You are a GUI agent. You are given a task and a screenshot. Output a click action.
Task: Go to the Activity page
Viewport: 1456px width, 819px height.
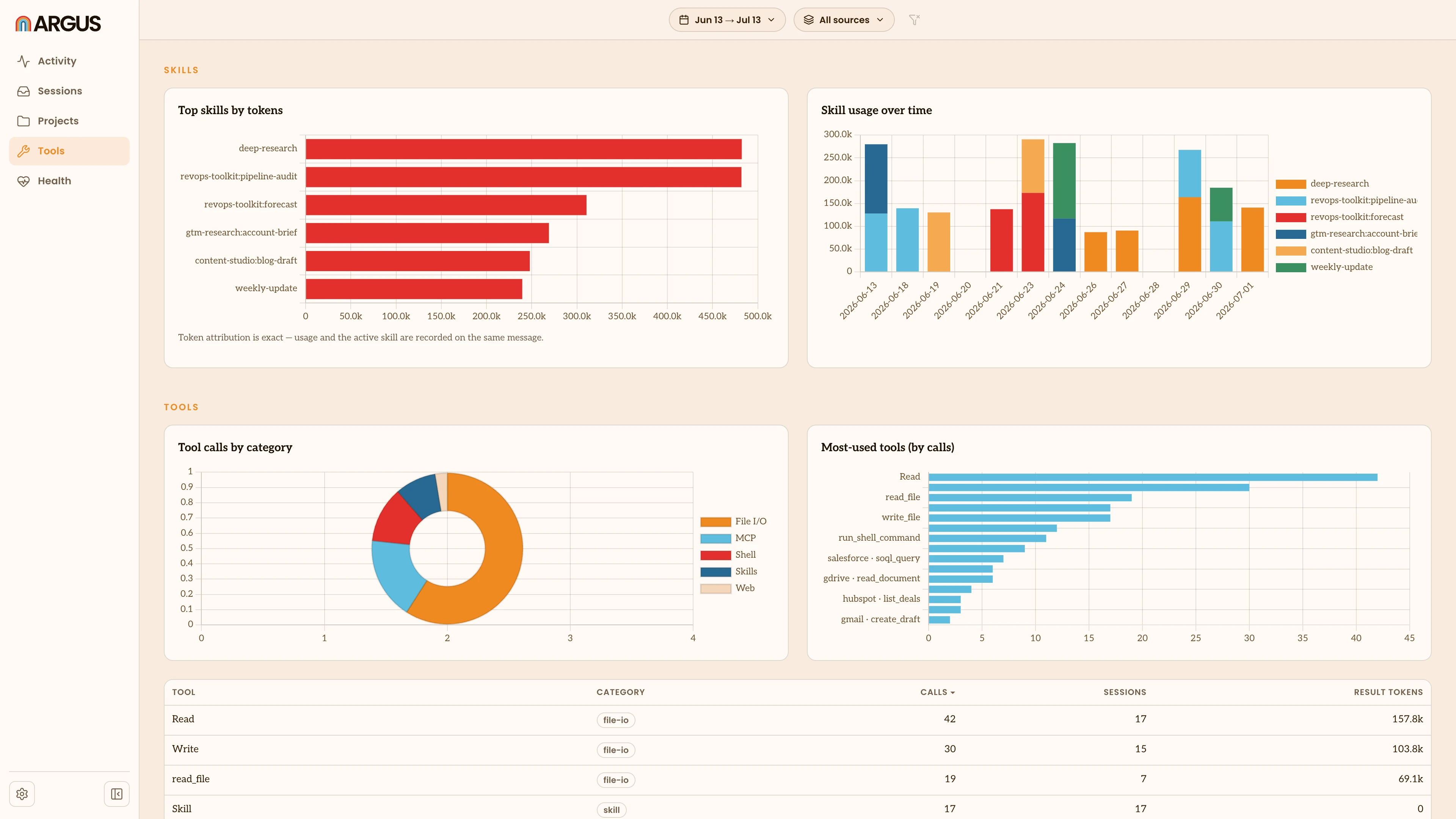click(69, 61)
